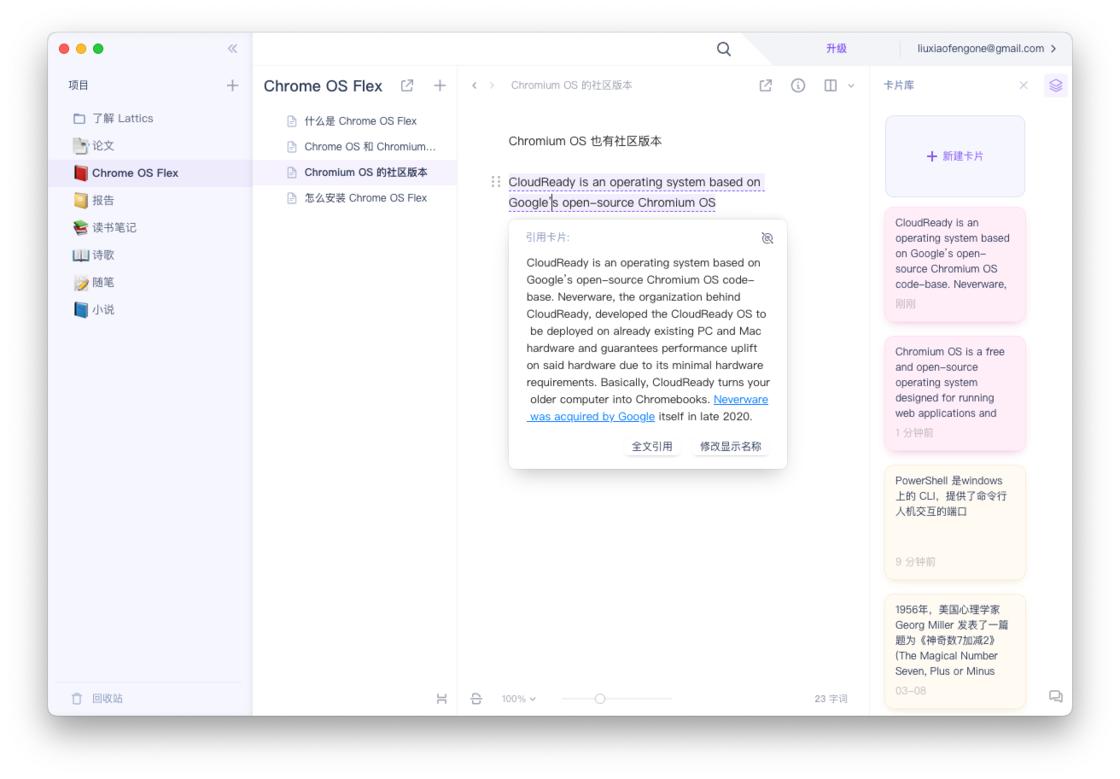This screenshot has height=779, width=1120.
Task: Click the typewriter mode icon in status bar
Action: pos(441,698)
